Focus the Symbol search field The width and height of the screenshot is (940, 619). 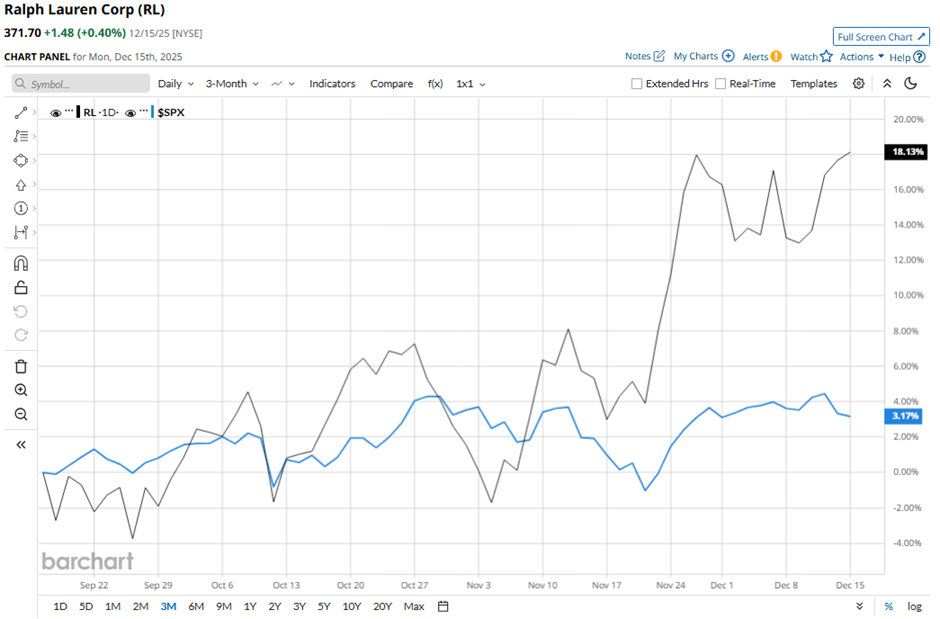(x=81, y=83)
